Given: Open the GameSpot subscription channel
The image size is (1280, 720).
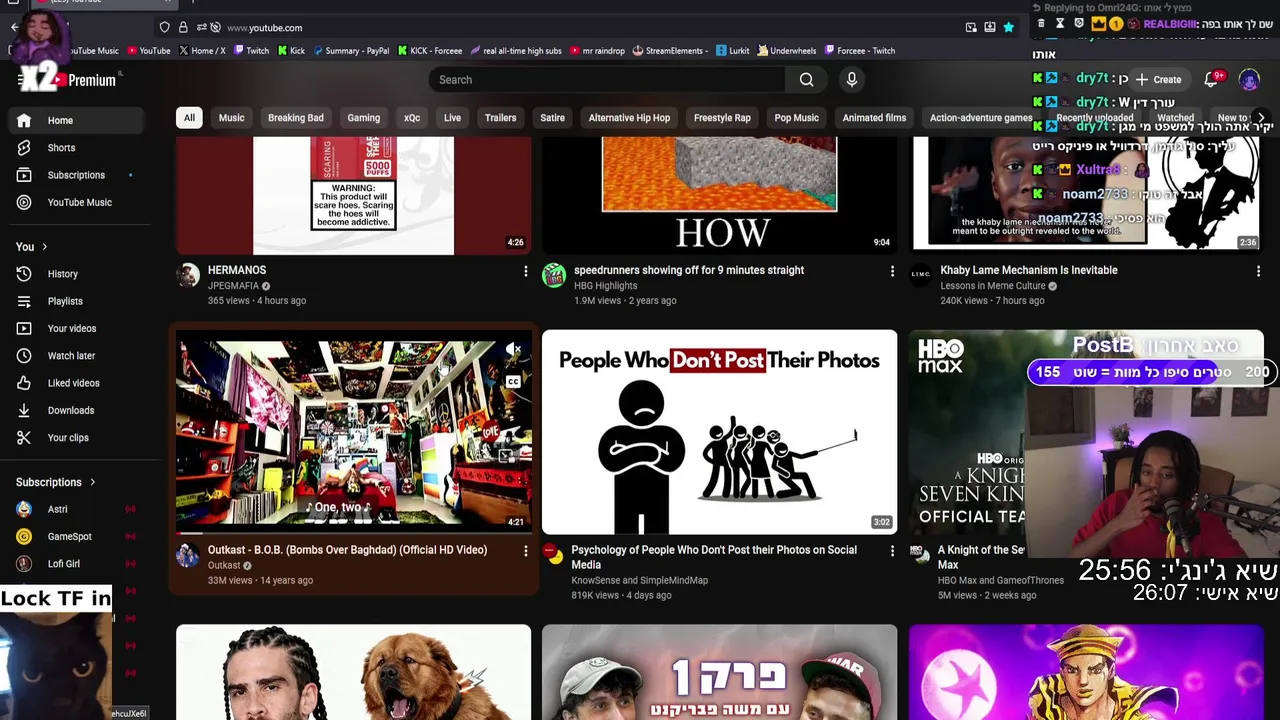Looking at the screenshot, I should click(76, 536).
